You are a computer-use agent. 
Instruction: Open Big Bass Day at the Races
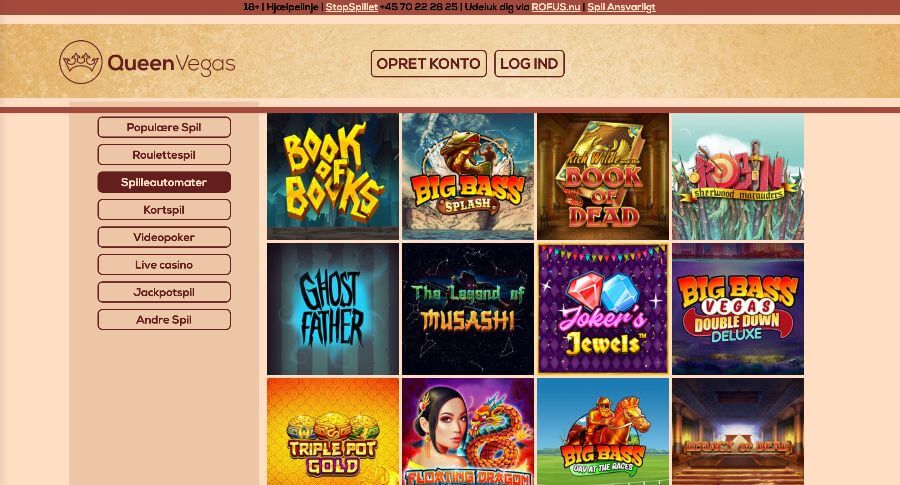[x=603, y=432]
